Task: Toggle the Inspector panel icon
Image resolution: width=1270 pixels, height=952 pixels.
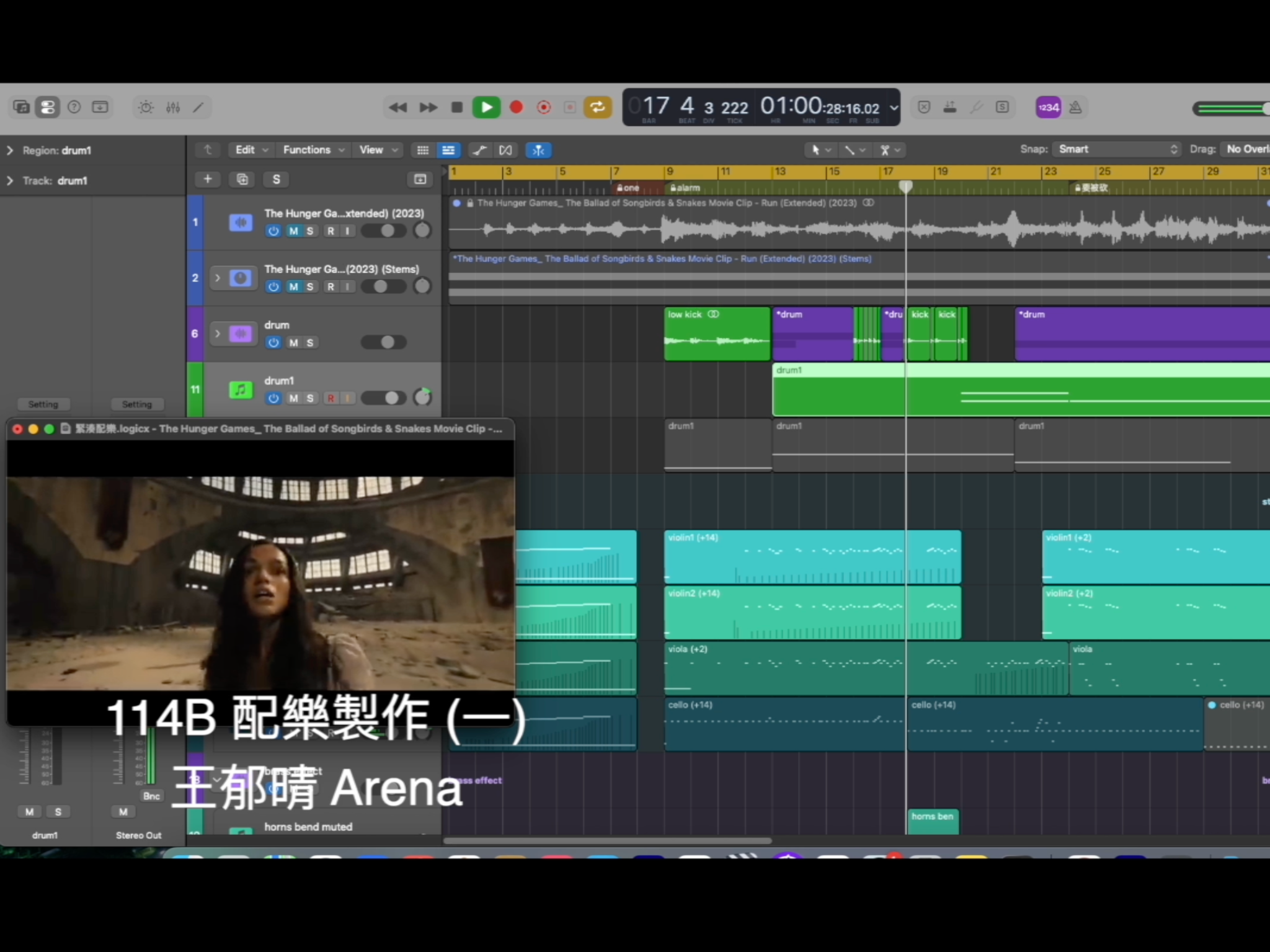Action: click(47, 107)
